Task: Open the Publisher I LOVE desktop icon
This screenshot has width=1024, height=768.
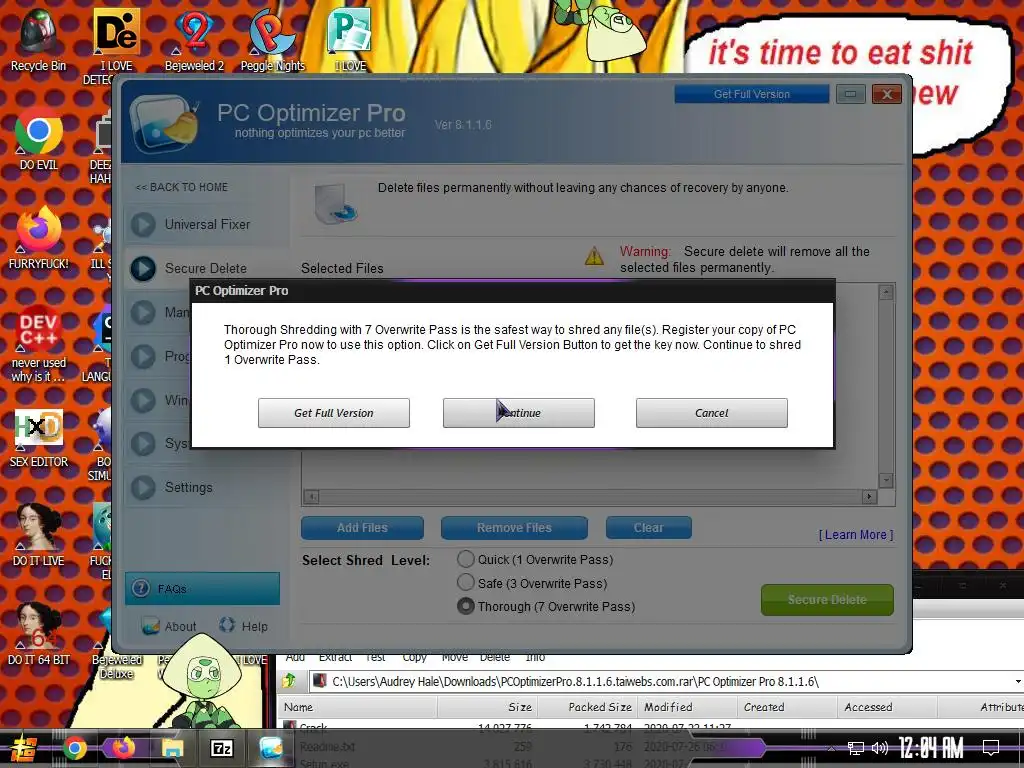Action: coord(350,39)
